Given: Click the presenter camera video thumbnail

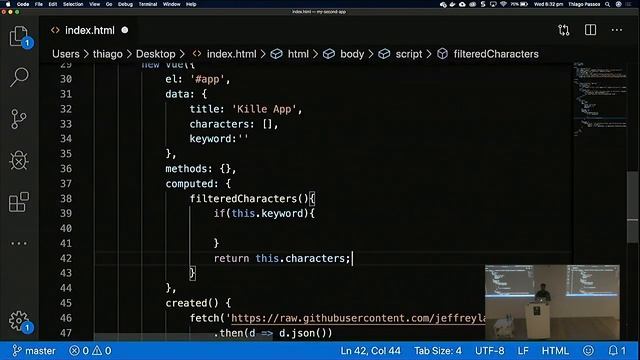Looking at the screenshot, I should (x=552, y=302).
